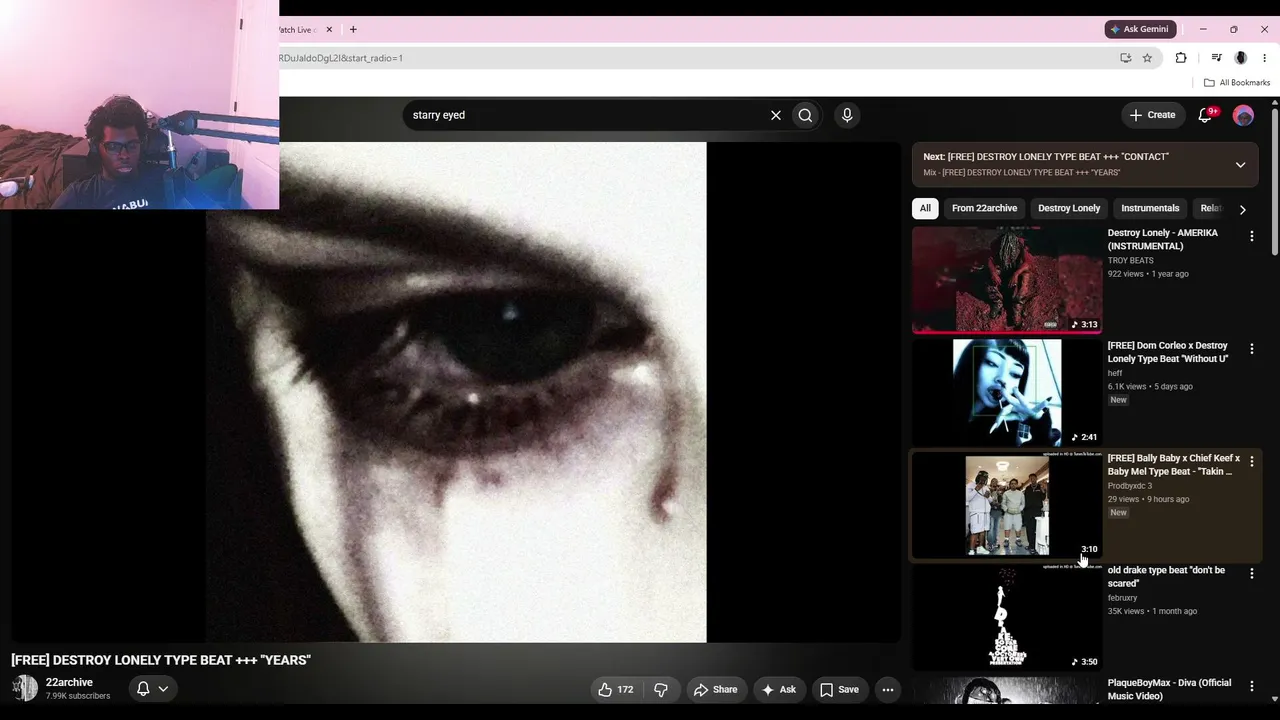The height and width of the screenshot is (720, 1280).
Task: Open the Dom Corleo 'Without U' thumbnail
Action: 1007,392
